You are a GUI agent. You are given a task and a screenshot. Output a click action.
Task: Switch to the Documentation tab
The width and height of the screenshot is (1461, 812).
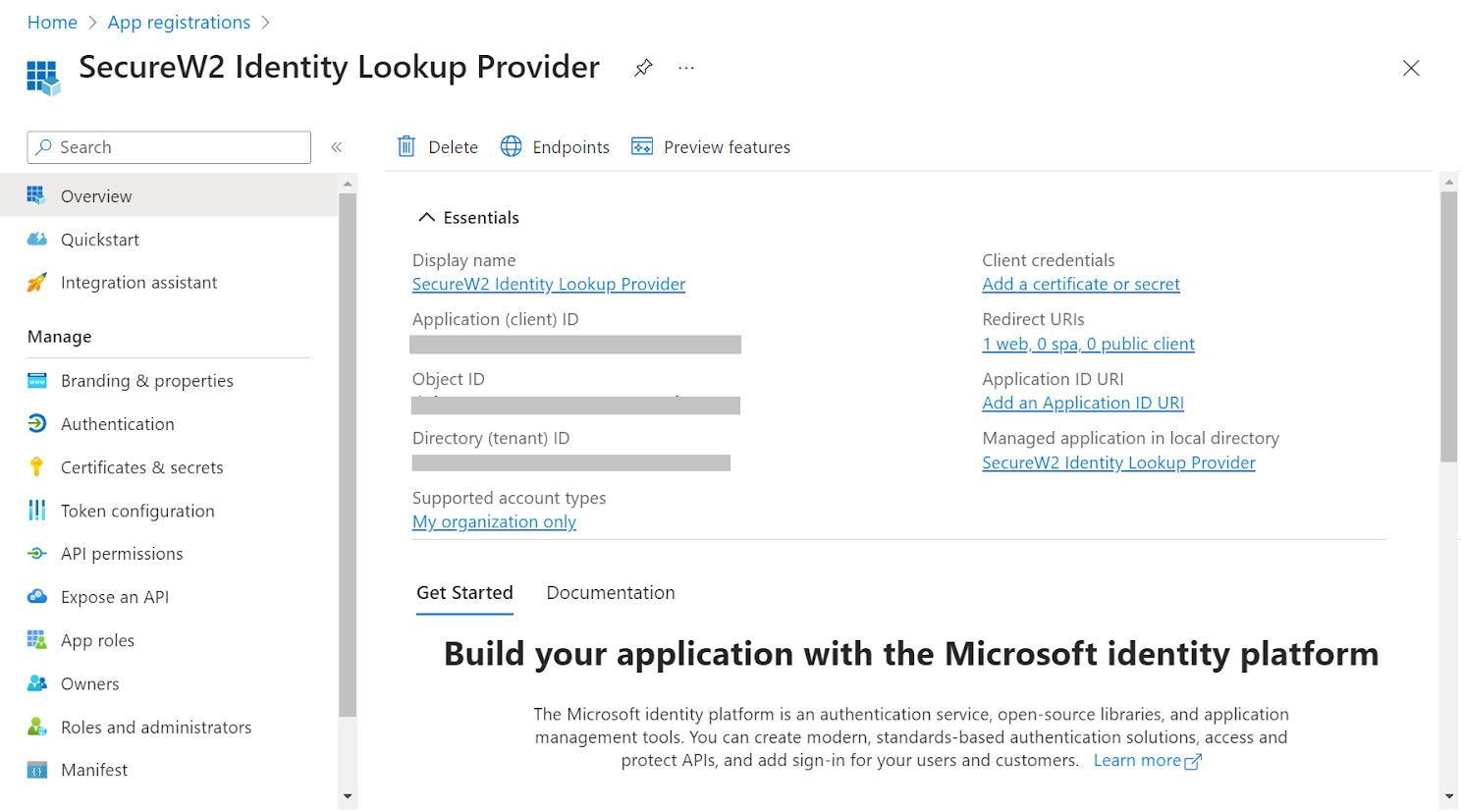[610, 593]
